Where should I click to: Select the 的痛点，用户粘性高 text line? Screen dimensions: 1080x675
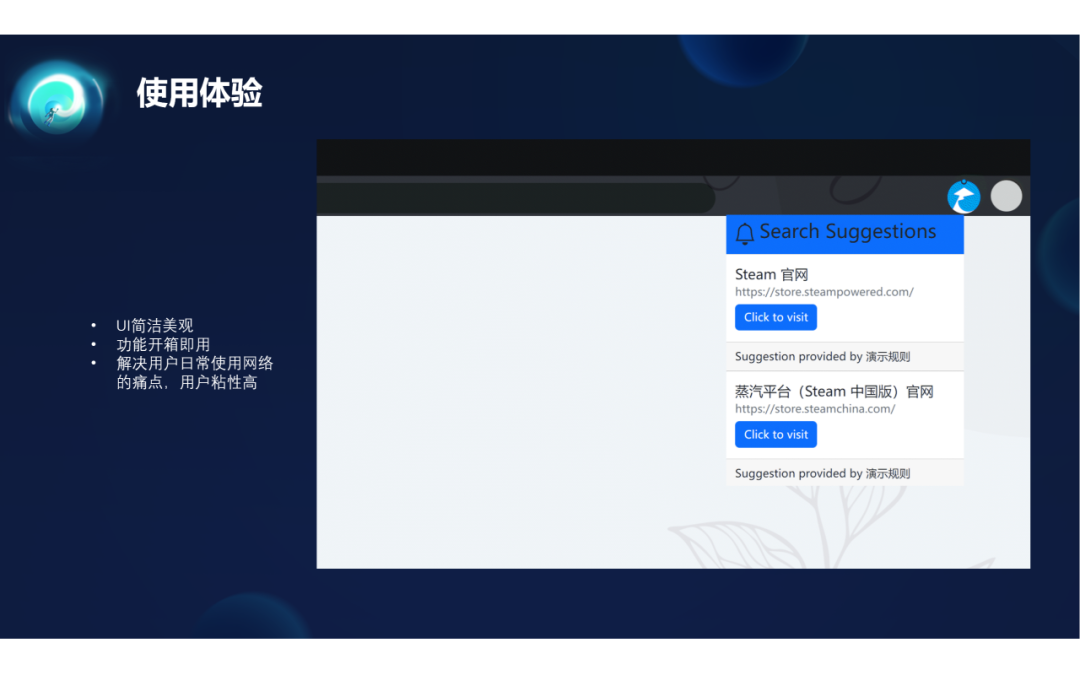[x=187, y=382]
